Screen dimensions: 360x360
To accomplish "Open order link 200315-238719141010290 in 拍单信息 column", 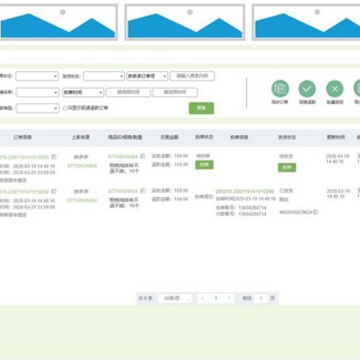I will click(245, 192).
